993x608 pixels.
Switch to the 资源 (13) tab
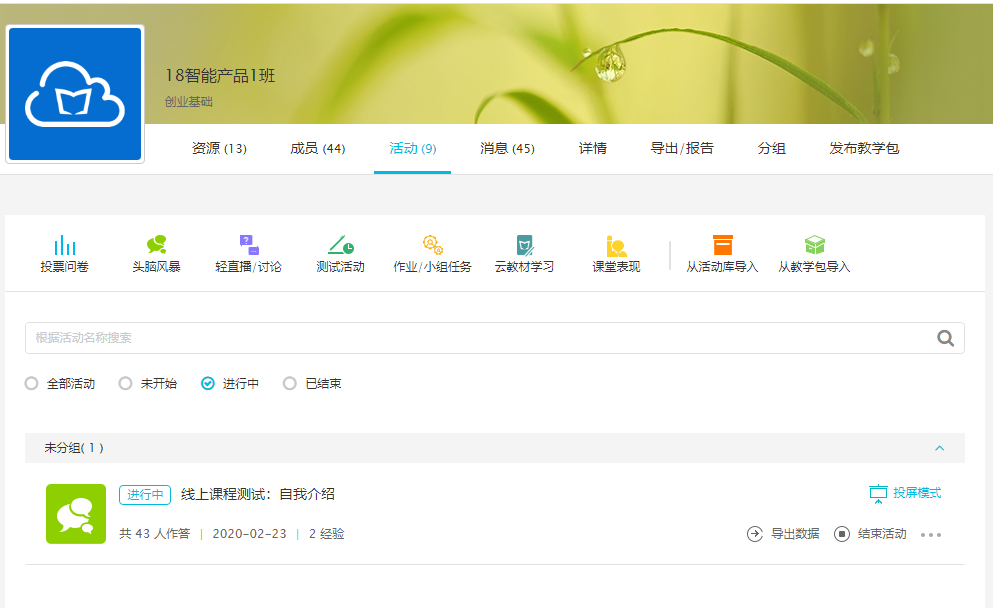(219, 149)
